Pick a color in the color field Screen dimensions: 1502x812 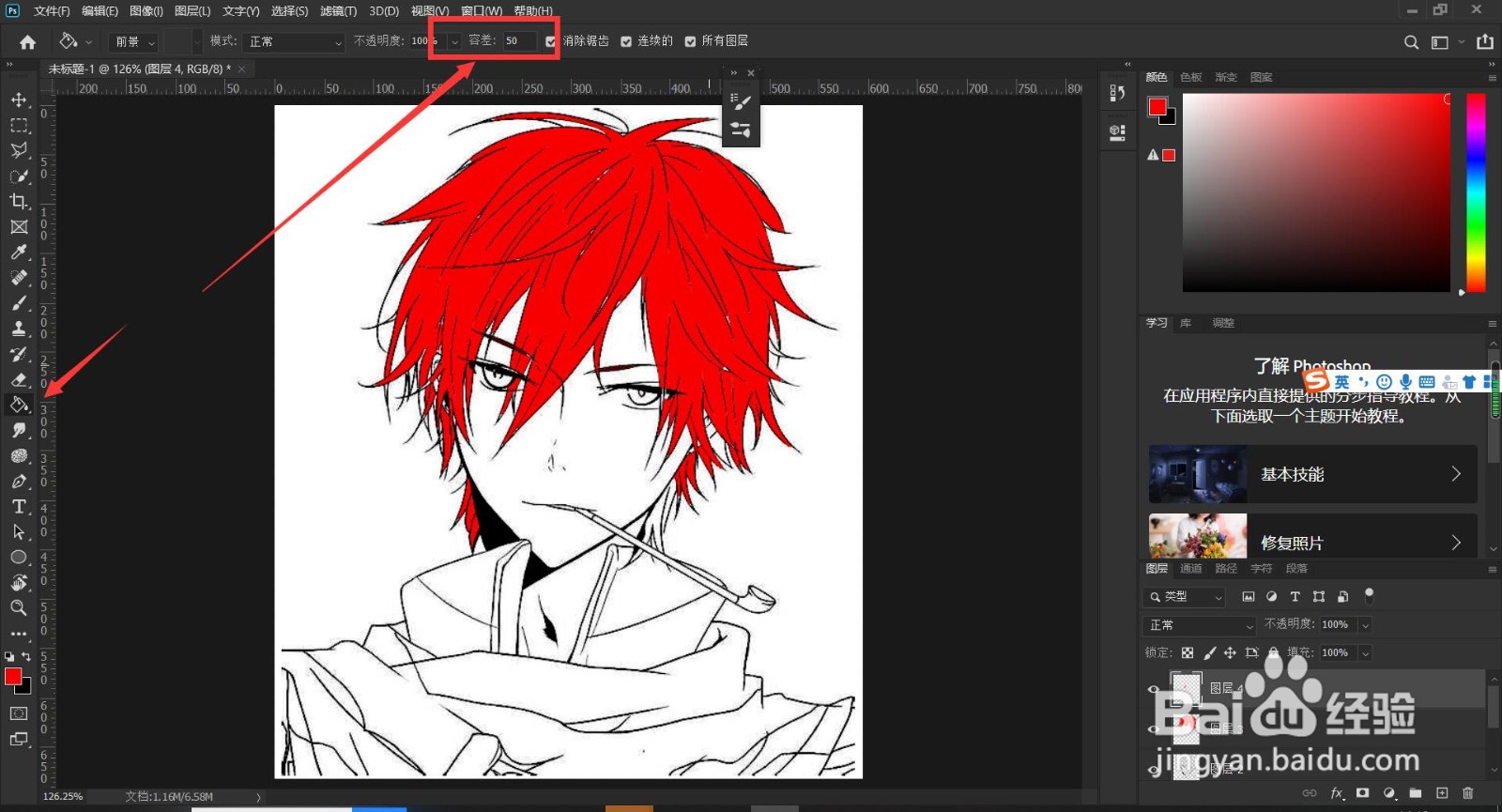click(x=1316, y=192)
